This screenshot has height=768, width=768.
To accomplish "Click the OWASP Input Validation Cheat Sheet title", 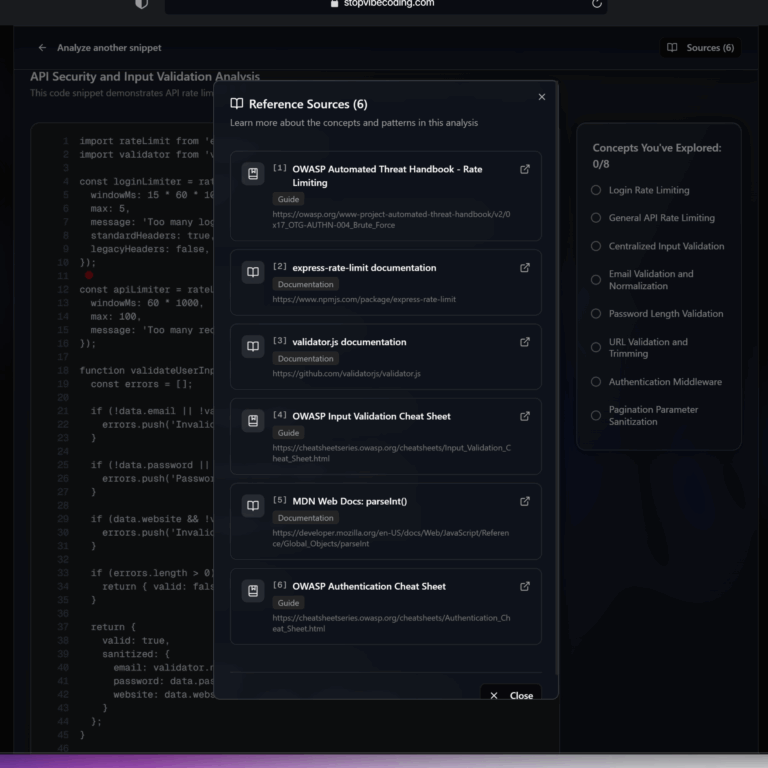I will 371,416.
